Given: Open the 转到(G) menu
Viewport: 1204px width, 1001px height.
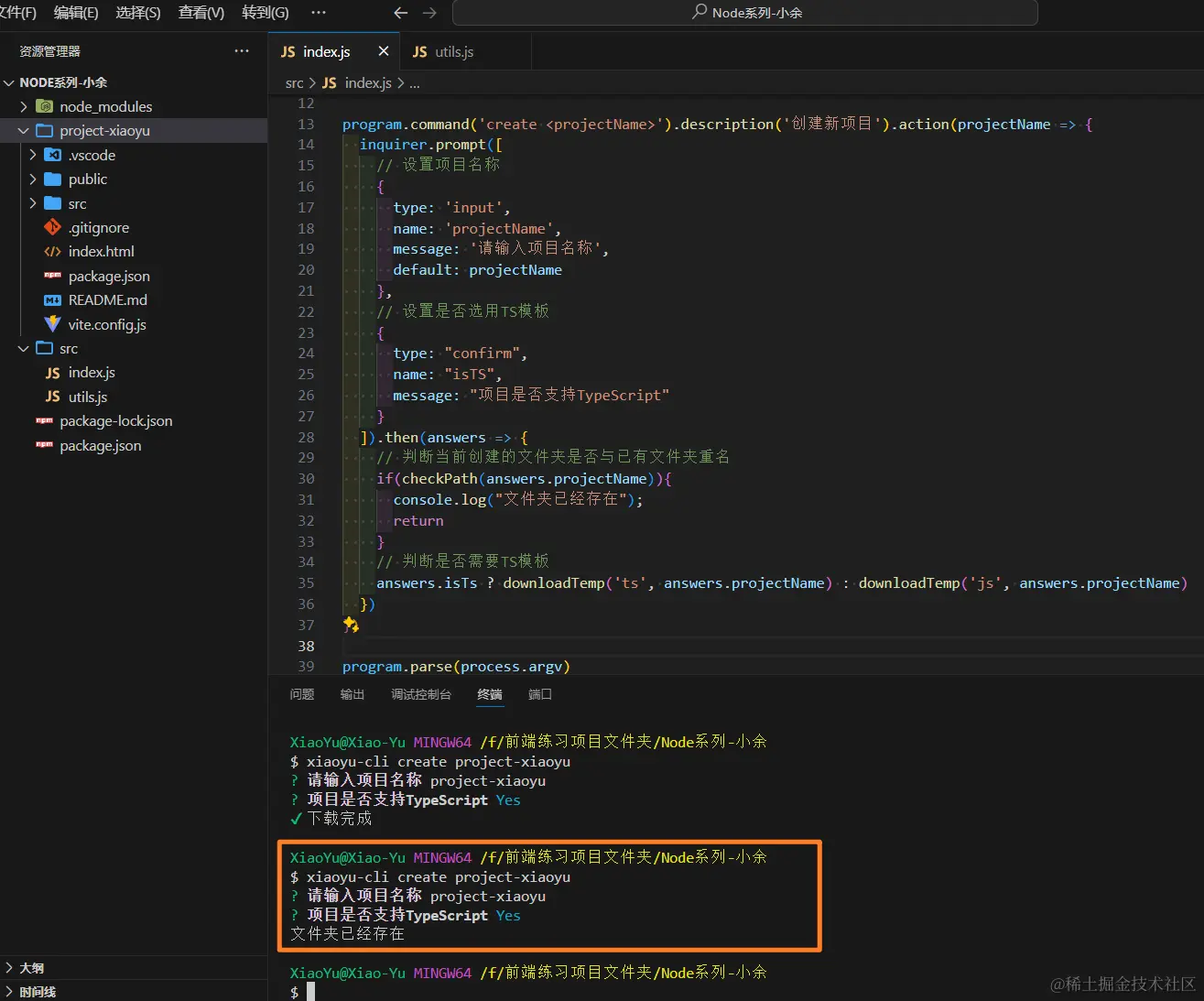Looking at the screenshot, I should (x=266, y=13).
